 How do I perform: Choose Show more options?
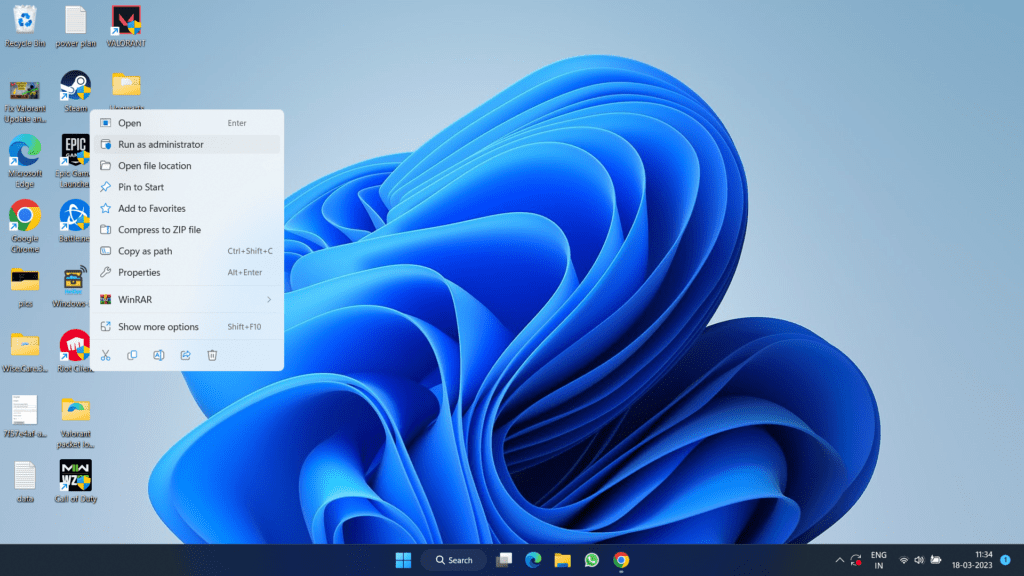[187, 327]
